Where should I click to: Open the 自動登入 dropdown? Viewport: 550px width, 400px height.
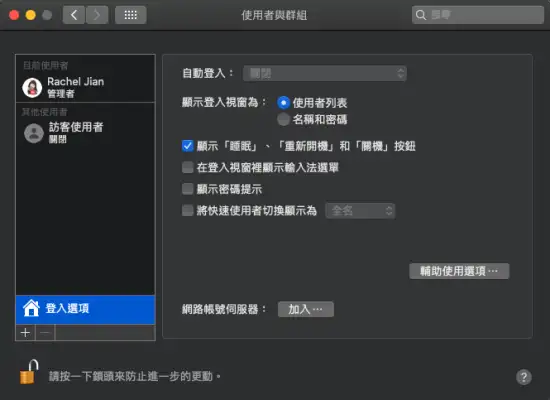pyautogui.click(x=325, y=73)
